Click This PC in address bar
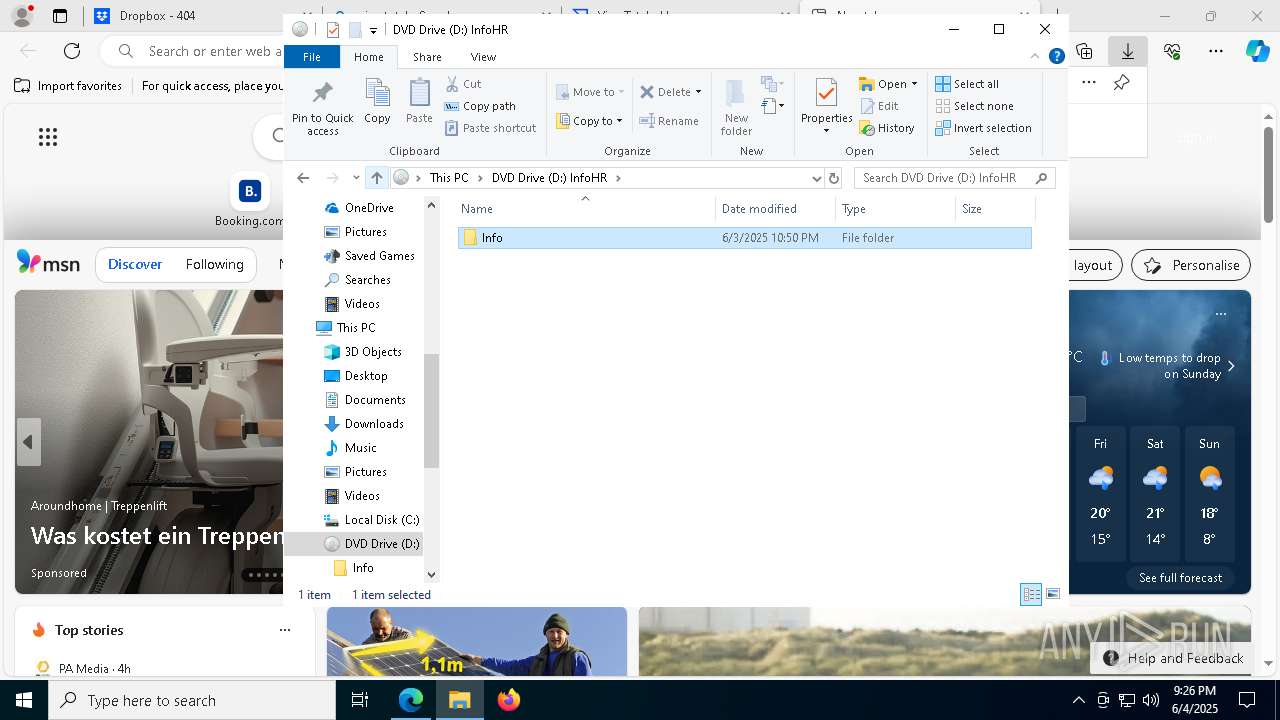 [x=449, y=178]
